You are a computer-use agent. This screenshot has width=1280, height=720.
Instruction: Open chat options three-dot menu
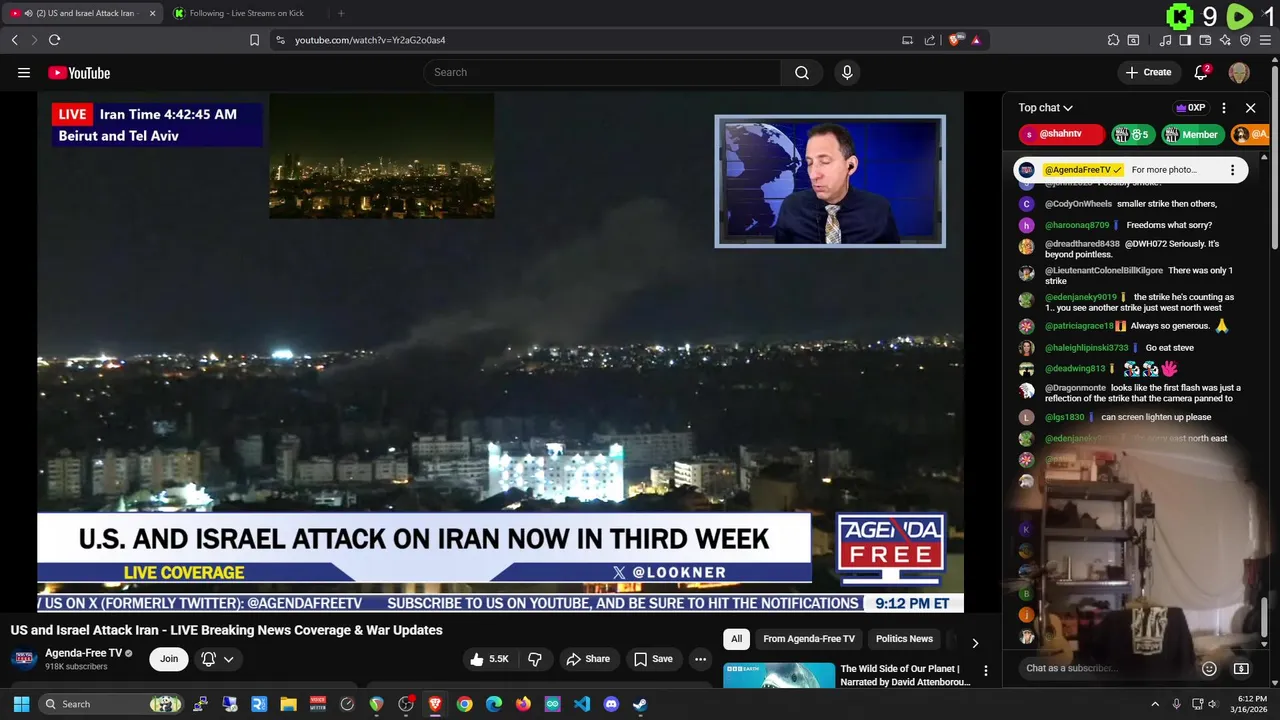click(1224, 108)
